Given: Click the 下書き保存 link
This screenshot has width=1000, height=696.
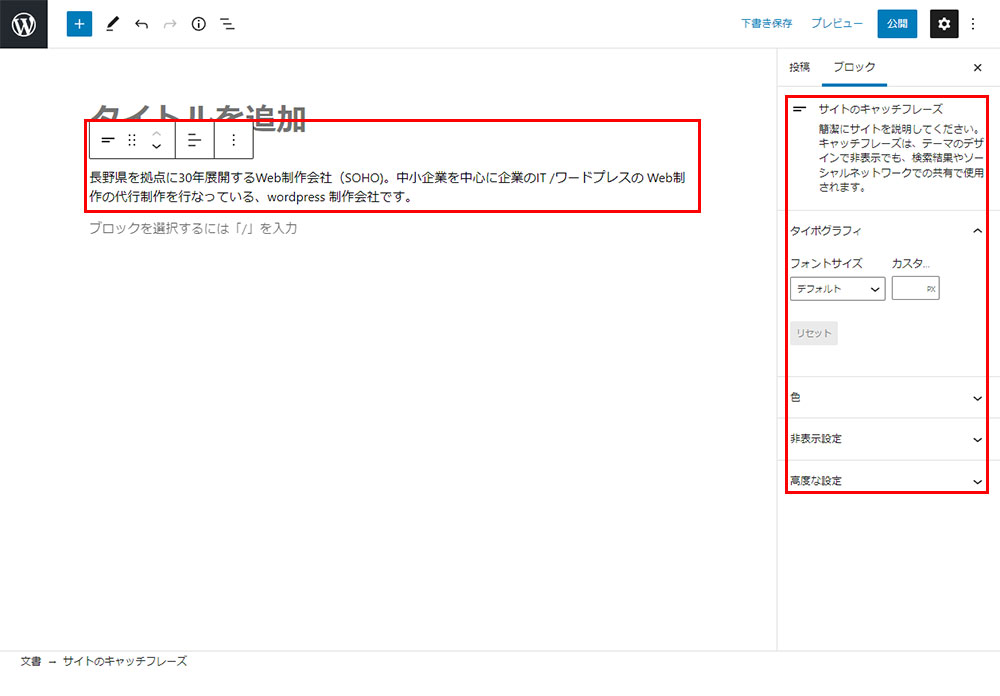Looking at the screenshot, I should tap(766, 24).
